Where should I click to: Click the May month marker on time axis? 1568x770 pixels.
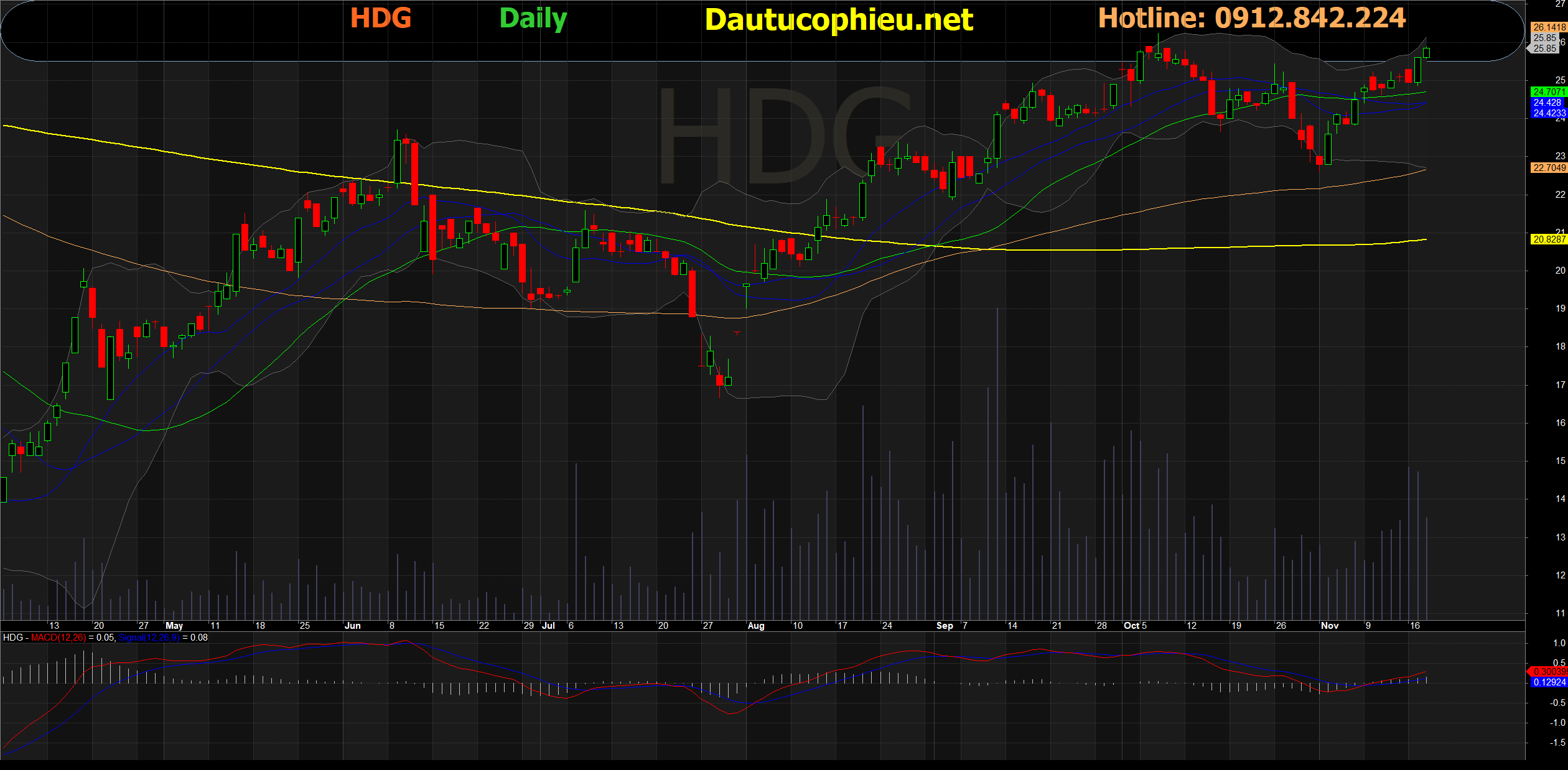[x=174, y=626]
